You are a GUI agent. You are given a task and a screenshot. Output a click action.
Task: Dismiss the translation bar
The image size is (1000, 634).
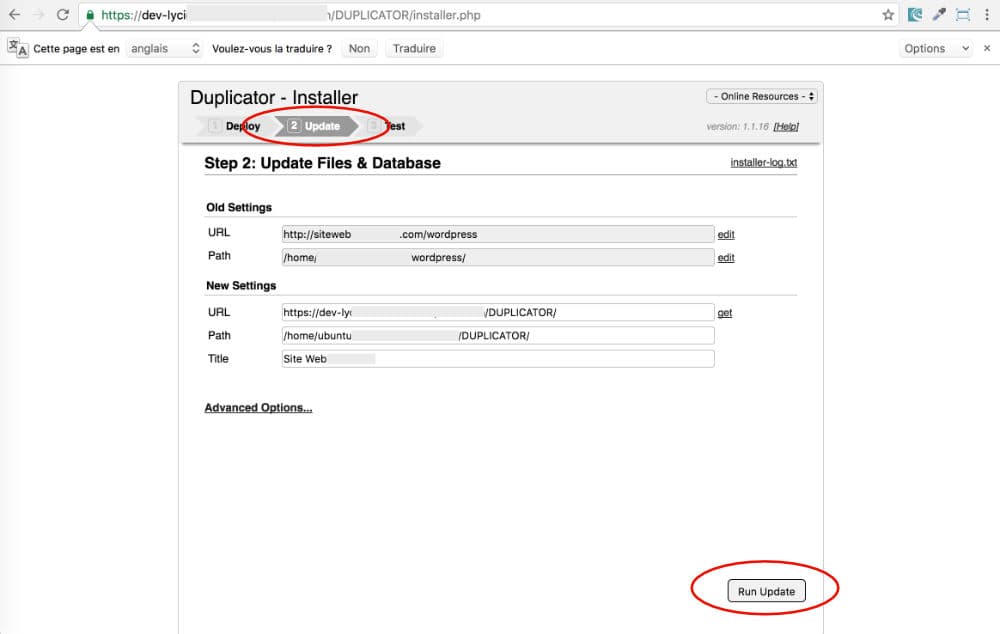[x=987, y=48]
